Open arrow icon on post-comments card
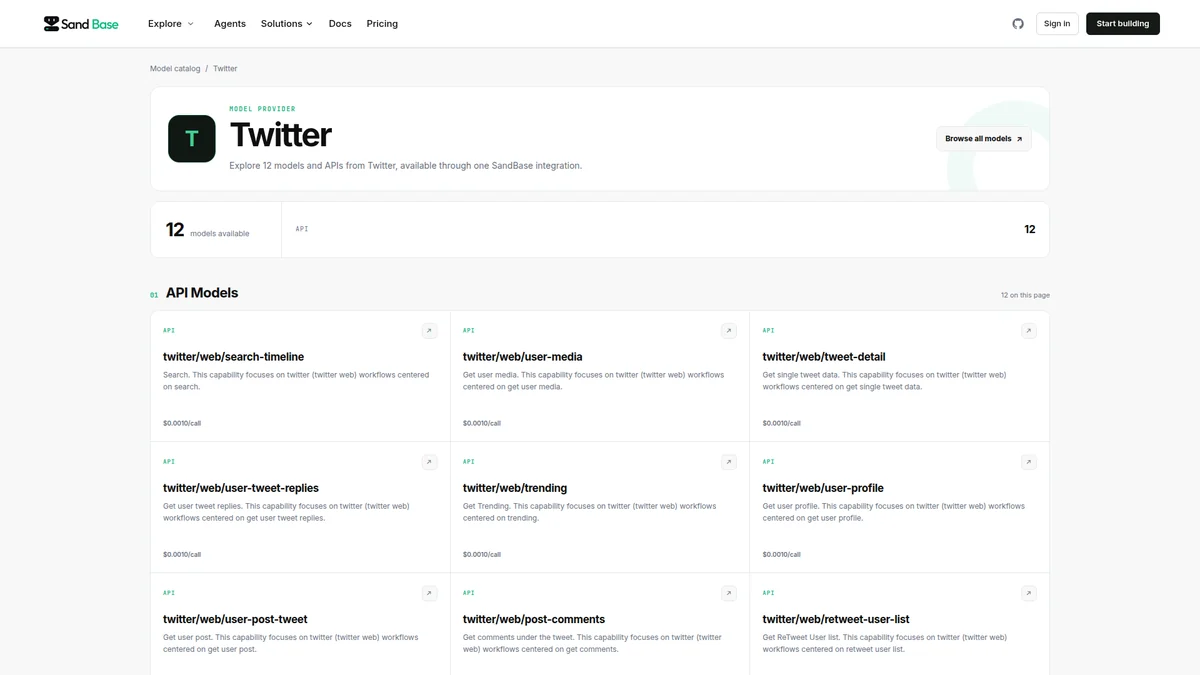Viewport: 1200px width, 675px height. 729,593
